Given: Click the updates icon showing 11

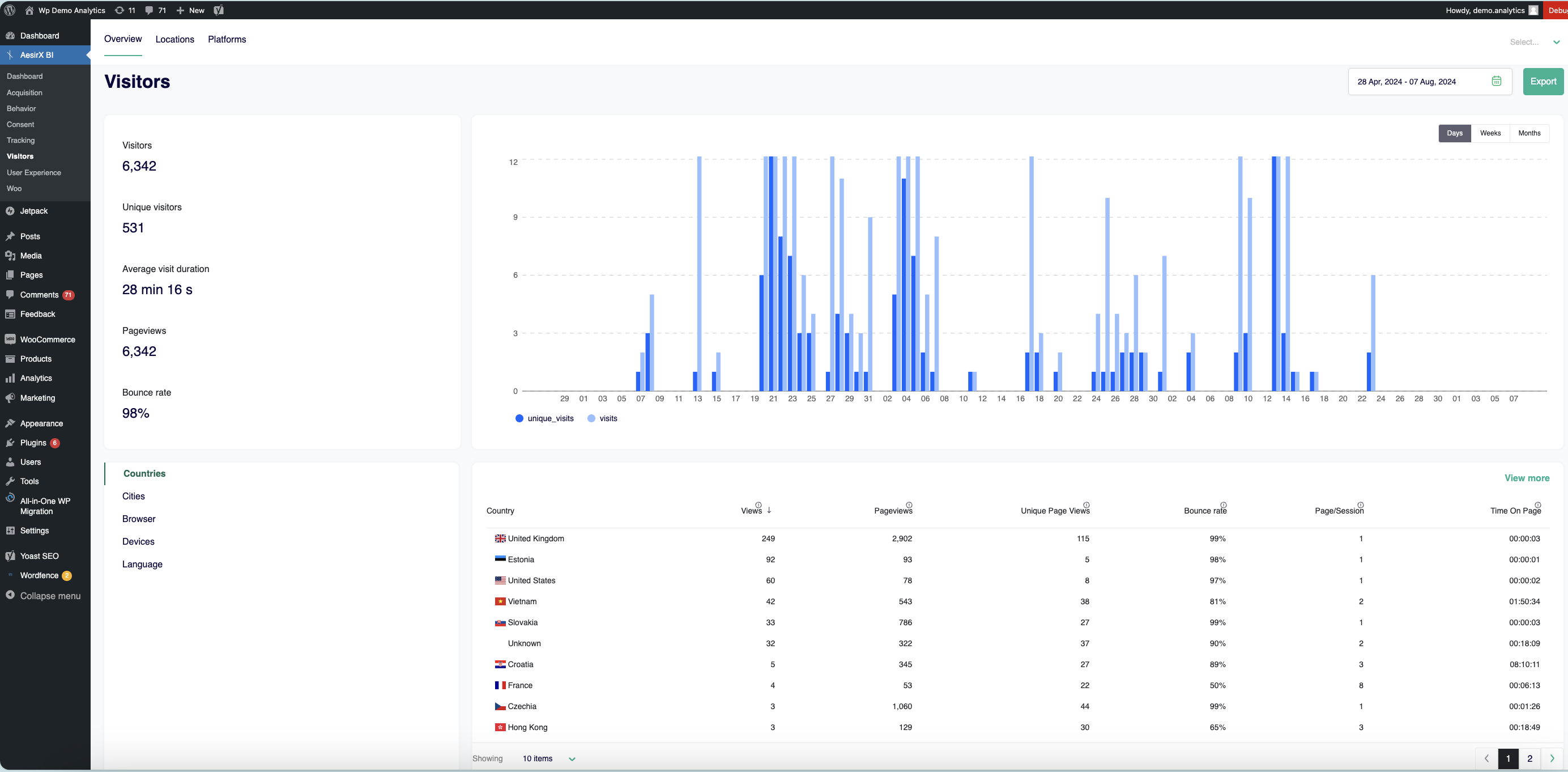Looking at the screenshot, I should tap(125, 10).
